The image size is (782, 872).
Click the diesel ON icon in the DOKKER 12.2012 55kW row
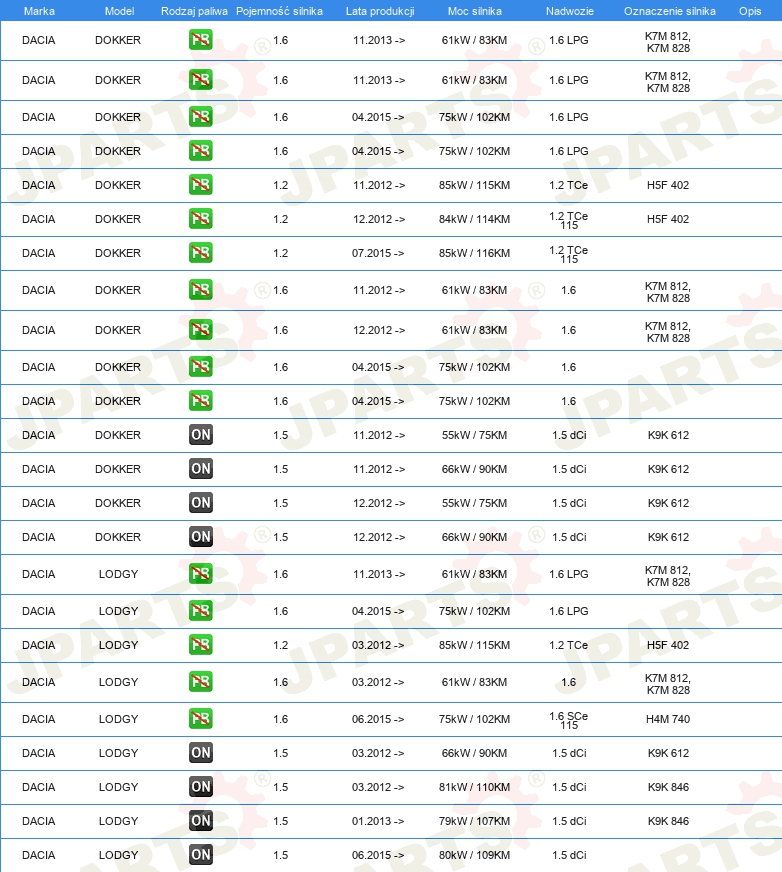(200, 503)
